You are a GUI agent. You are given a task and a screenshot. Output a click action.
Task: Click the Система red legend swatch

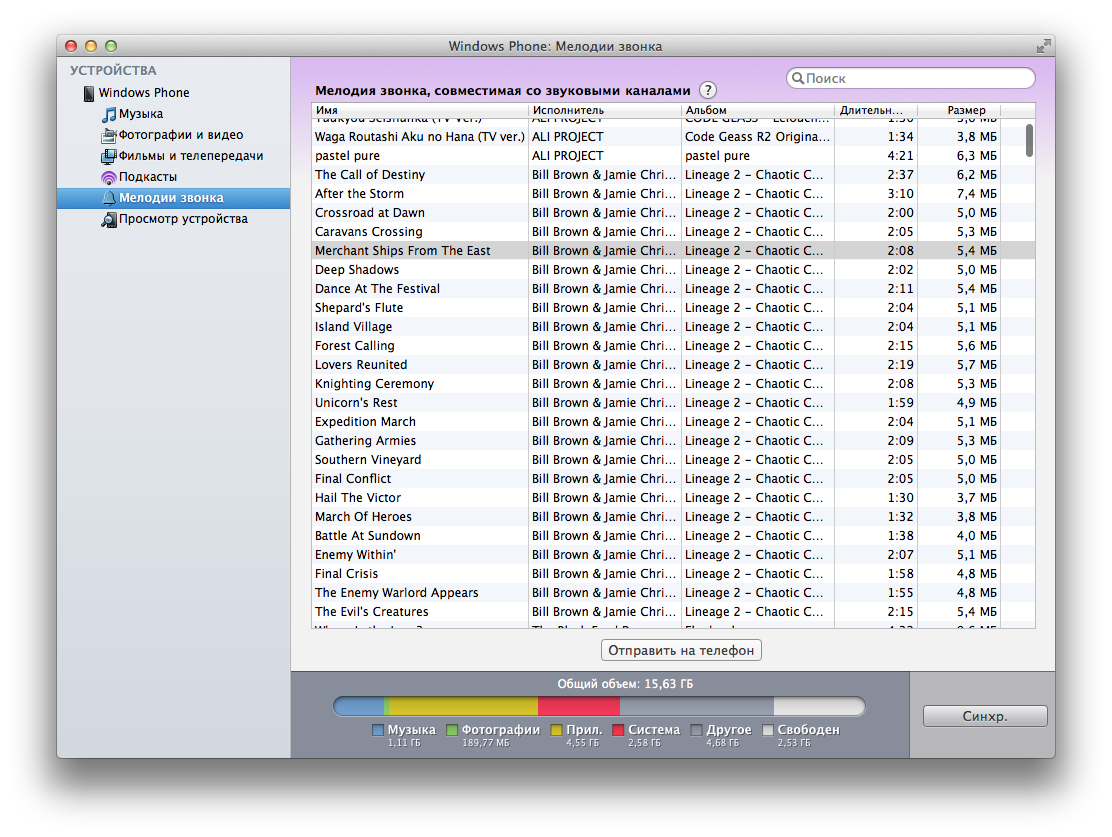618,730
